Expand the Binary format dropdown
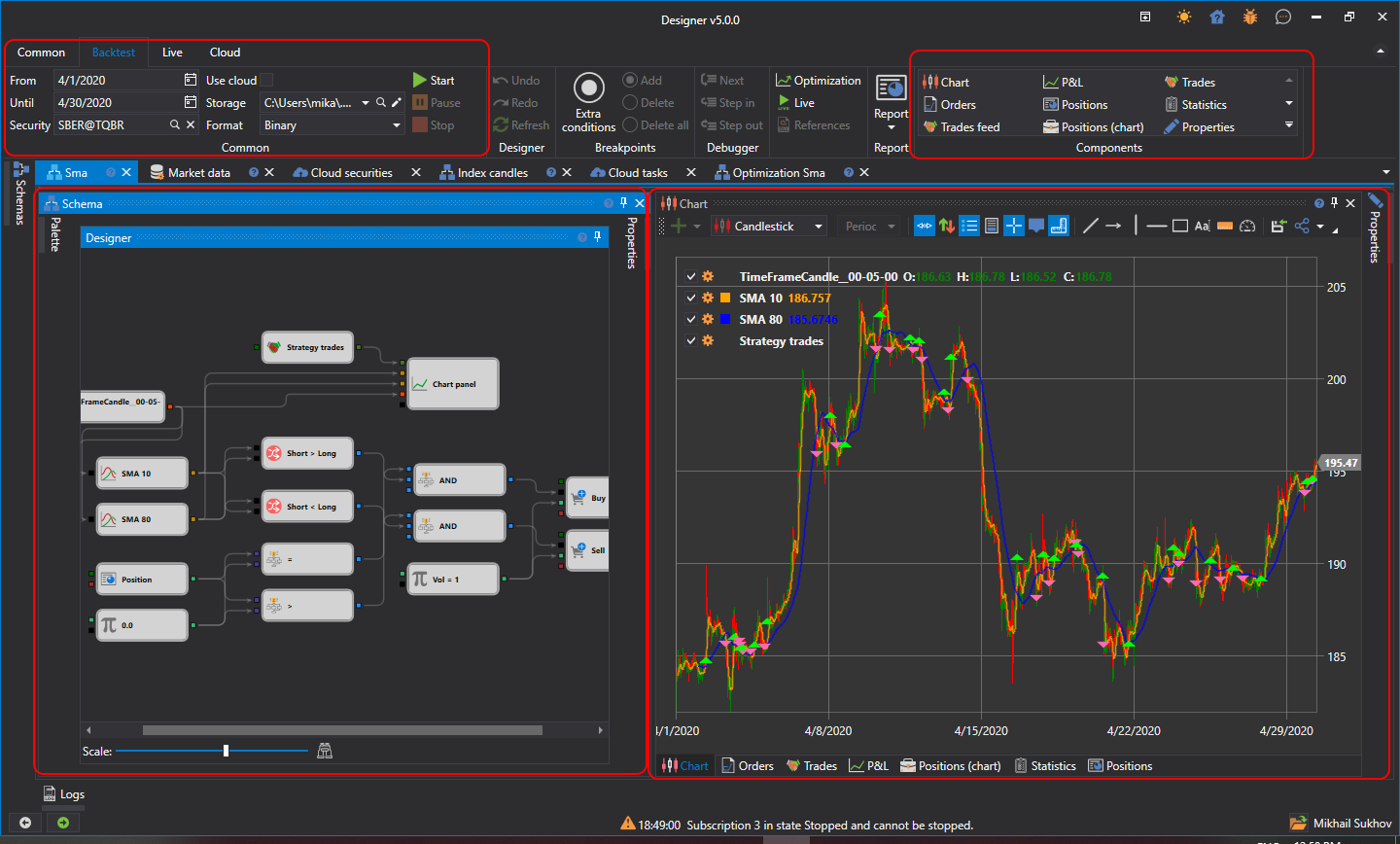 pos(332,125)
